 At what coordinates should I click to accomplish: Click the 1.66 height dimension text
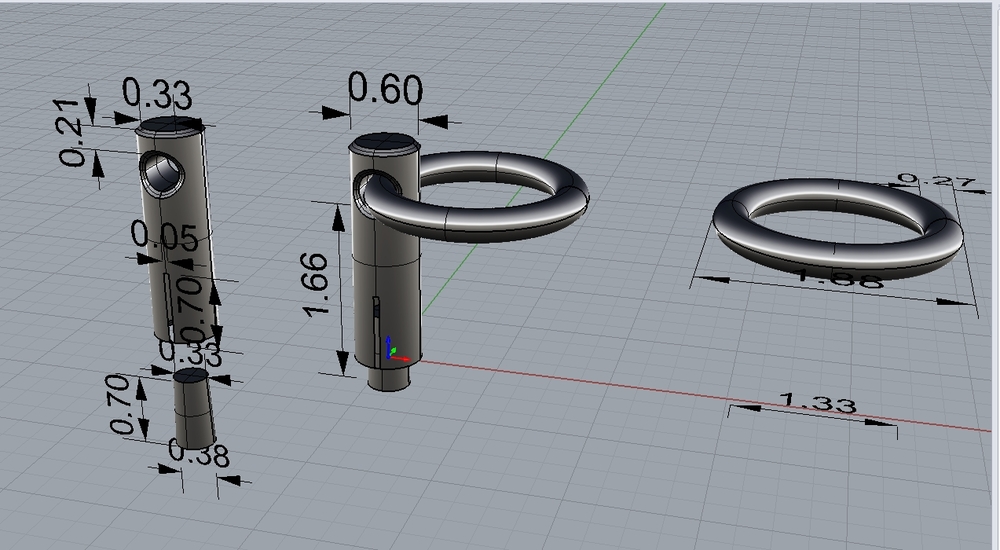pos(316,285)
